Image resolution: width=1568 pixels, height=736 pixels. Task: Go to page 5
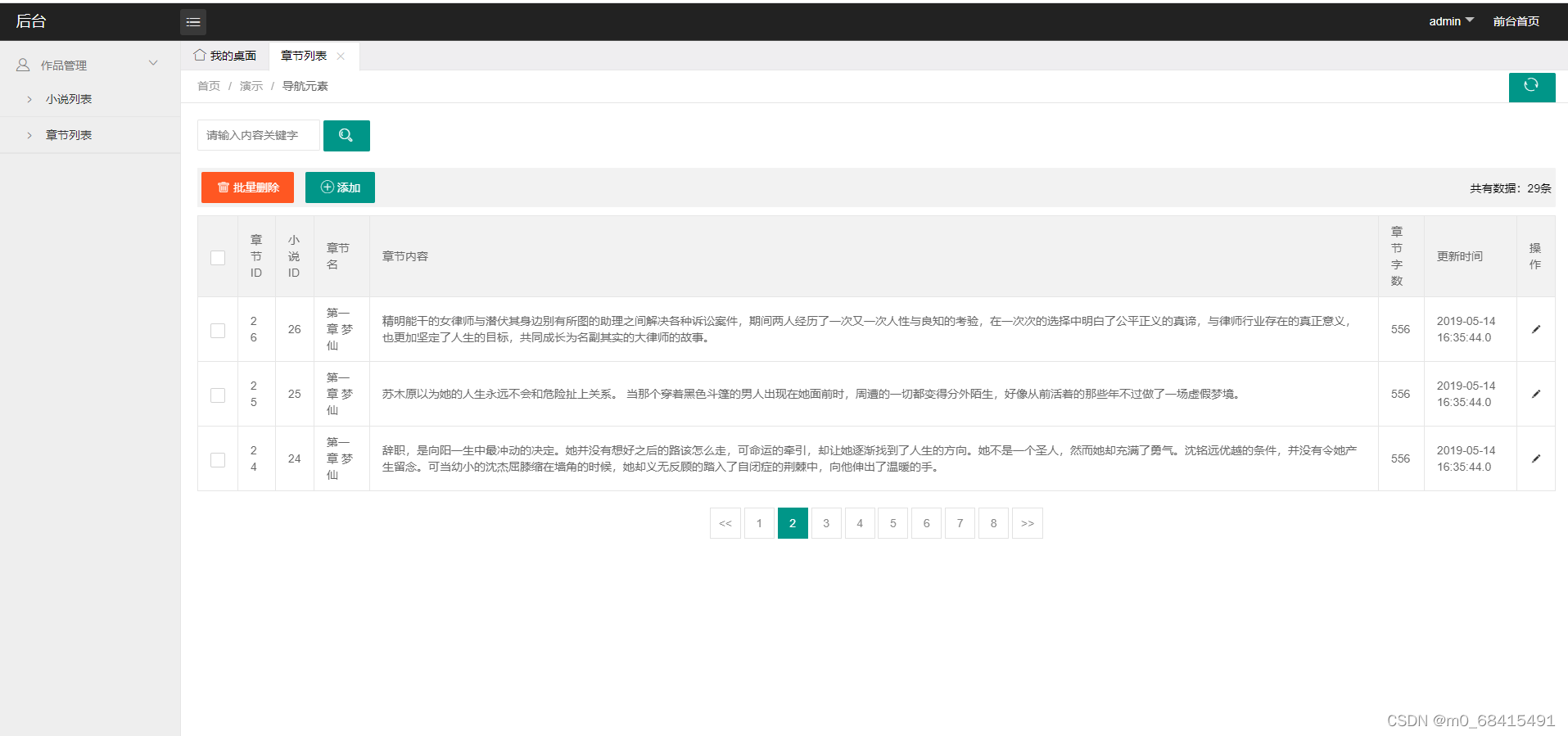tap(893, 523)
